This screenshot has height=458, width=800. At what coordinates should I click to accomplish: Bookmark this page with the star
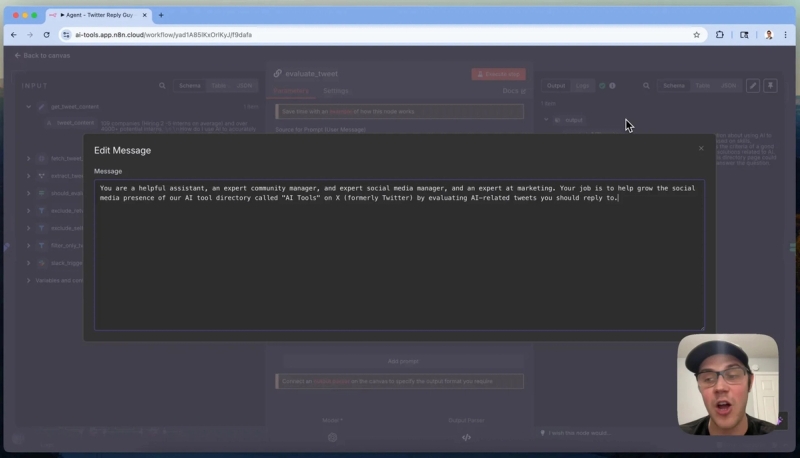click(x=696, y=35)
